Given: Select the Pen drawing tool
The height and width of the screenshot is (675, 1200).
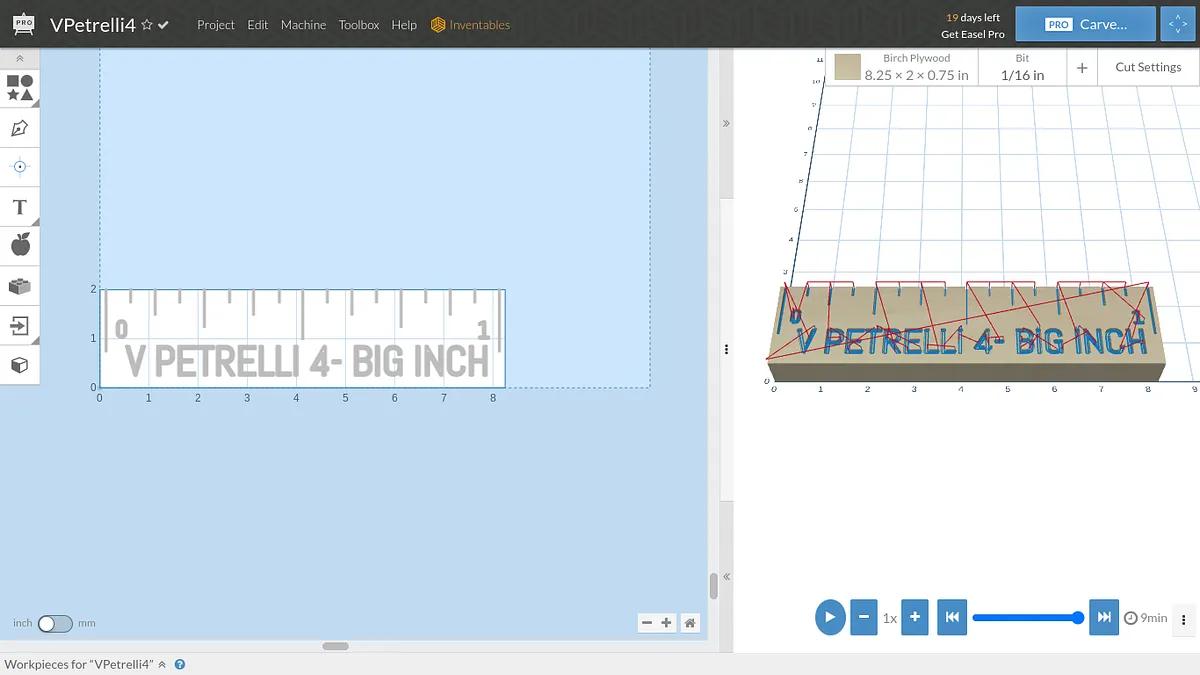Looking at the screenshot, I should (19, 128).
